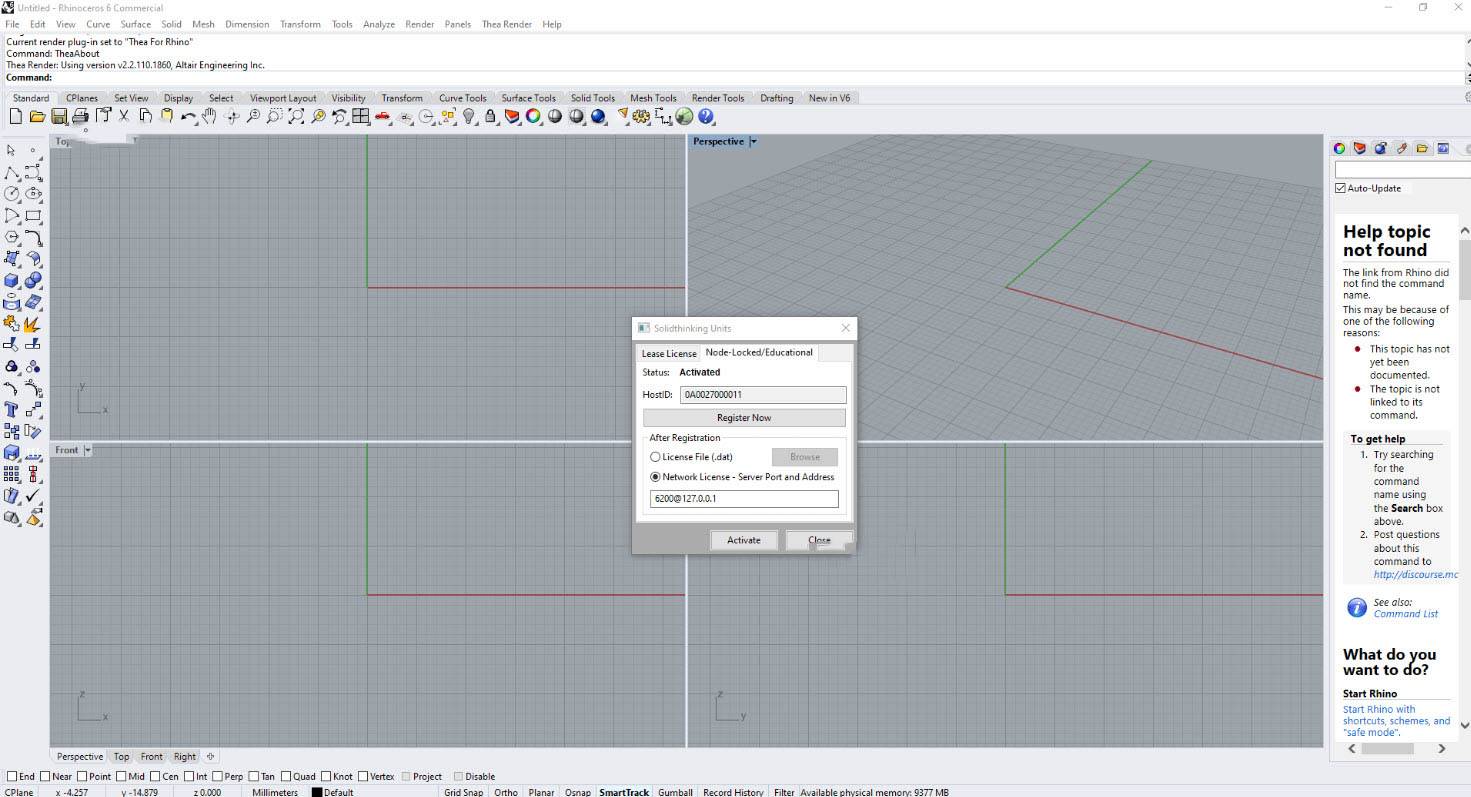The height and width of the screenshot is (797, 1471).
Task: Click the add viewport tab plus icon
Action: point(211,757)
